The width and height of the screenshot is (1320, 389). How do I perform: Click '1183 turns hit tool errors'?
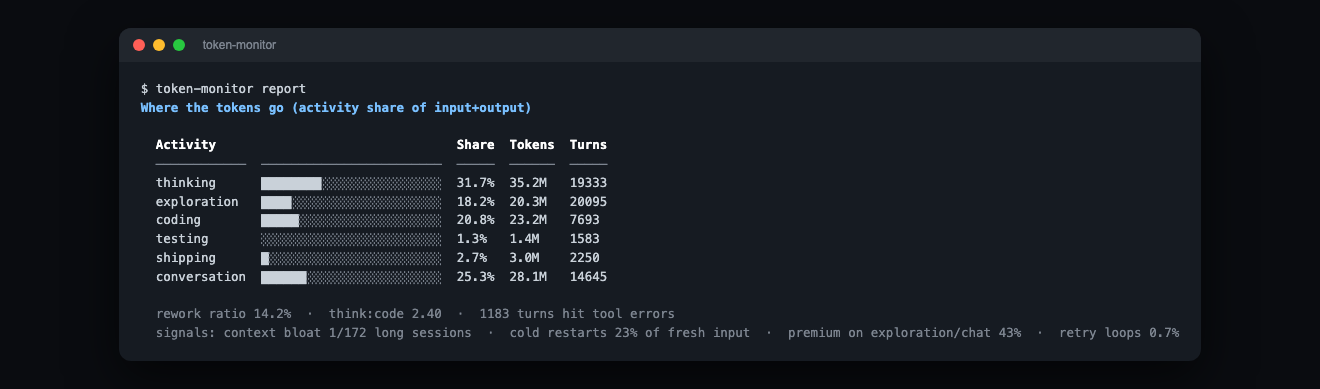577,314
